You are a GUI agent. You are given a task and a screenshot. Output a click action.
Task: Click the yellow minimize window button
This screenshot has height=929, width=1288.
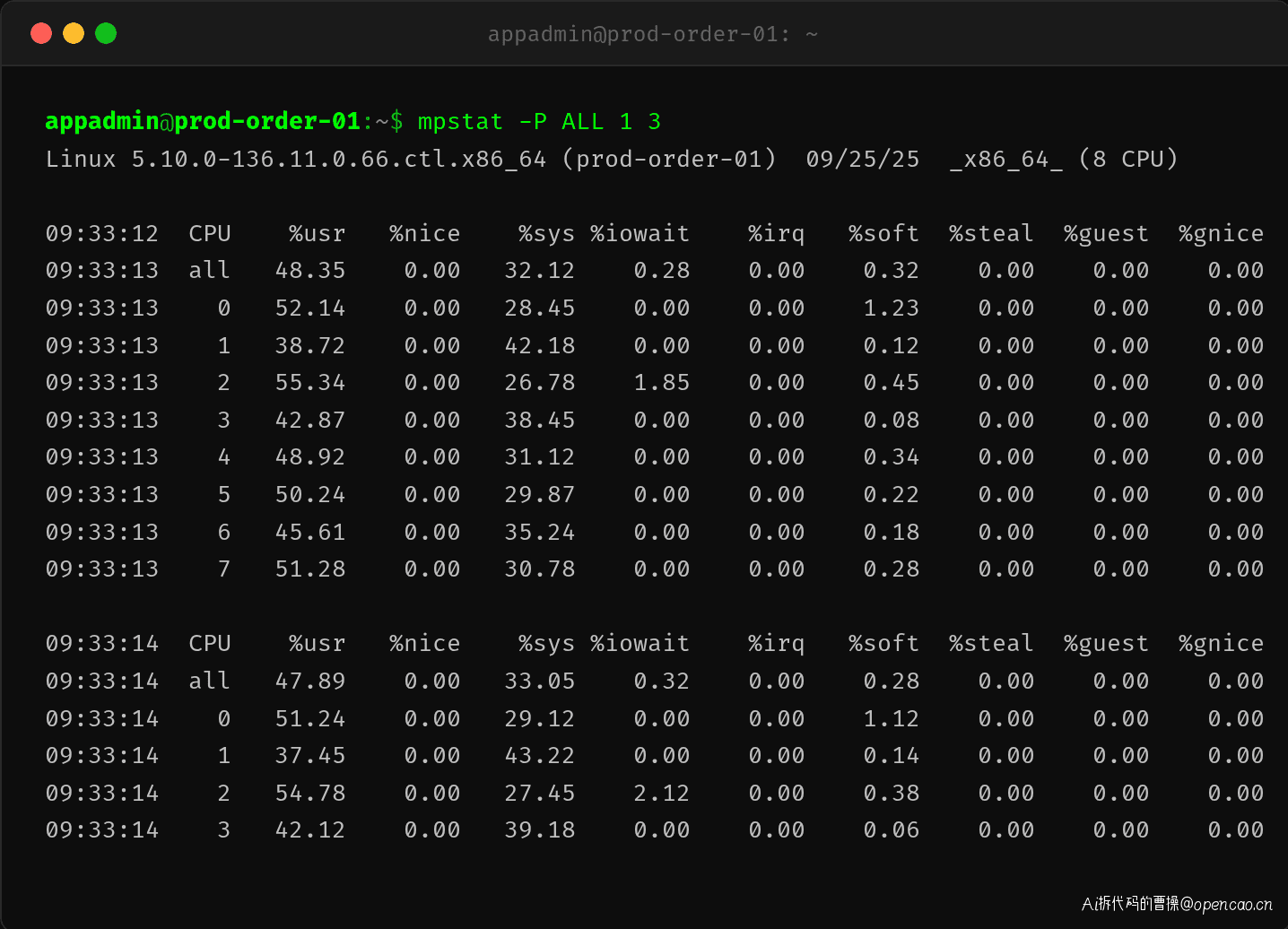(74, 33)
